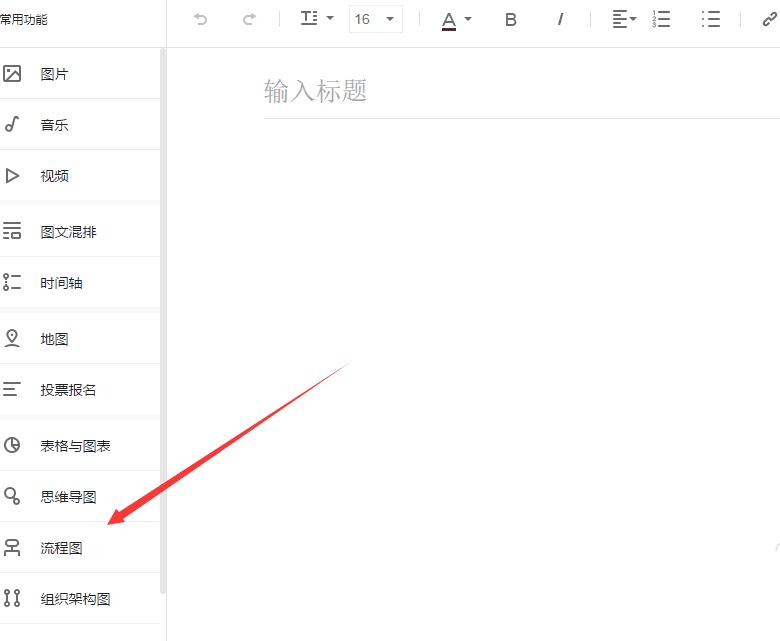Screen dimensions: 780x641
Task: Click the redo arrow icon
Action: [249, 19]
